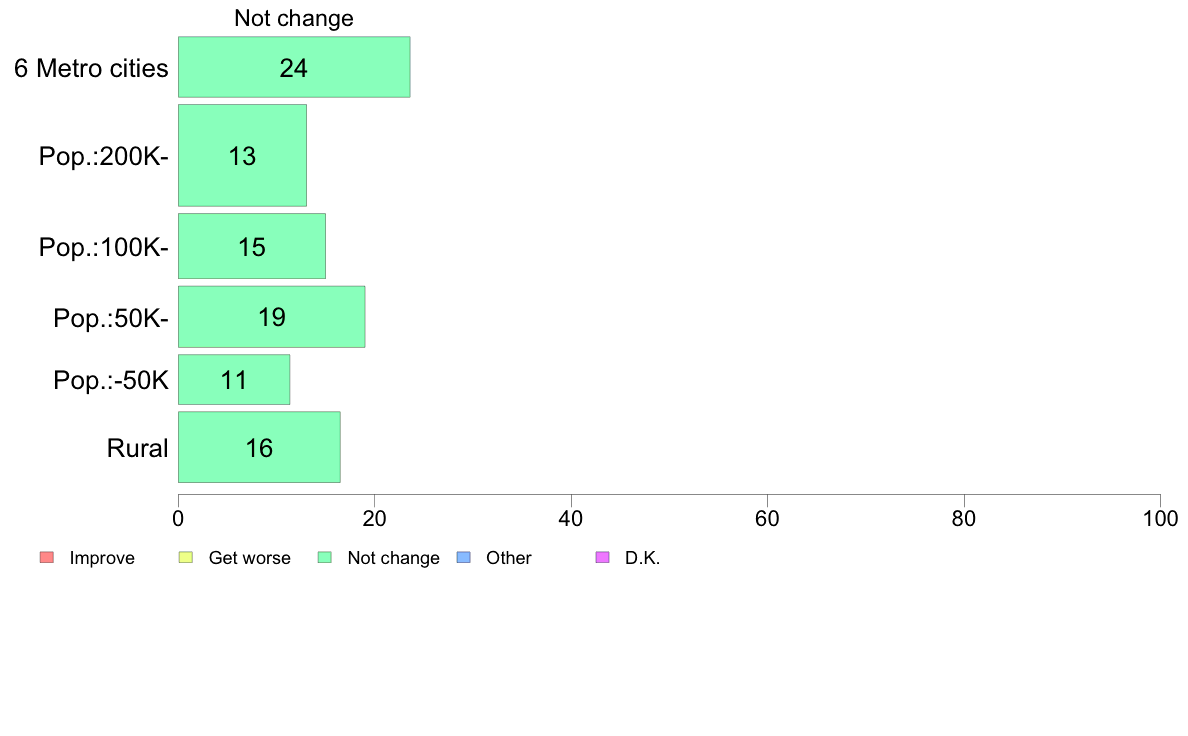Click the Improve legend text
This screenshot has height=736, width=1188.
pos(102,559)
